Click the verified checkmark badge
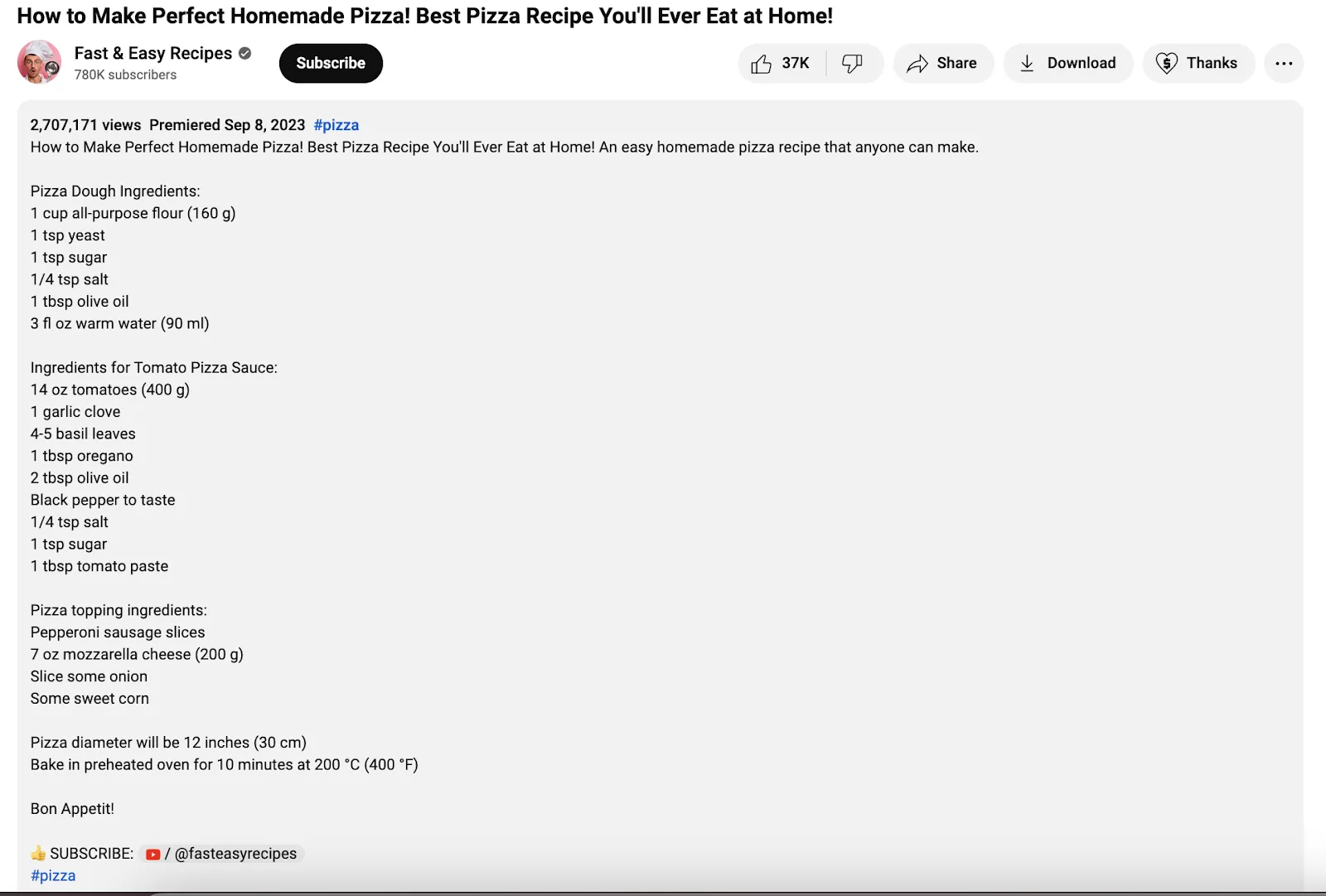The image size is (1326, 896). (244, 53)
